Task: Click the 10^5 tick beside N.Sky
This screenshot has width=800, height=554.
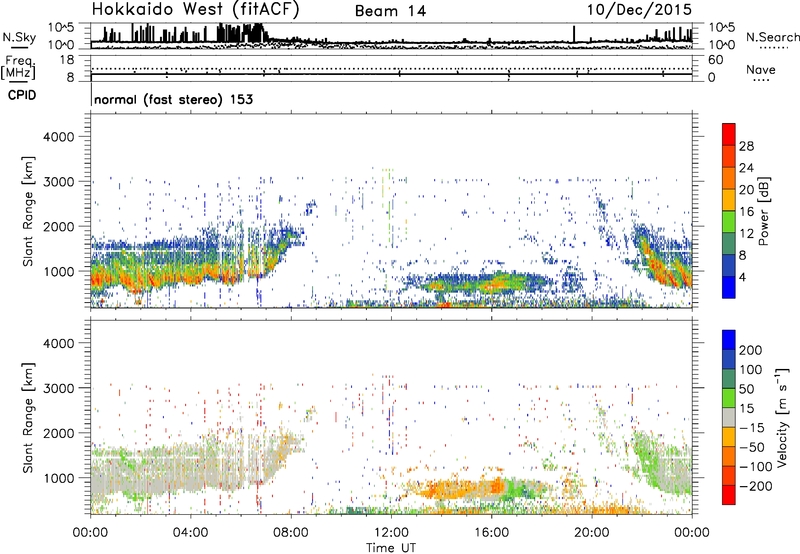Action: pos(61,28)
